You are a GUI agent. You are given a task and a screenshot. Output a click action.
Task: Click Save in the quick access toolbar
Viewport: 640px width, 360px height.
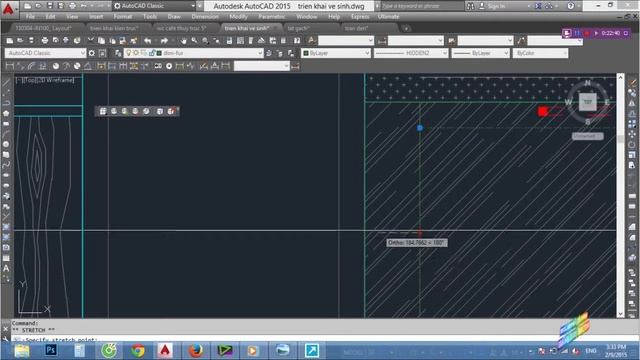(49, 6)
